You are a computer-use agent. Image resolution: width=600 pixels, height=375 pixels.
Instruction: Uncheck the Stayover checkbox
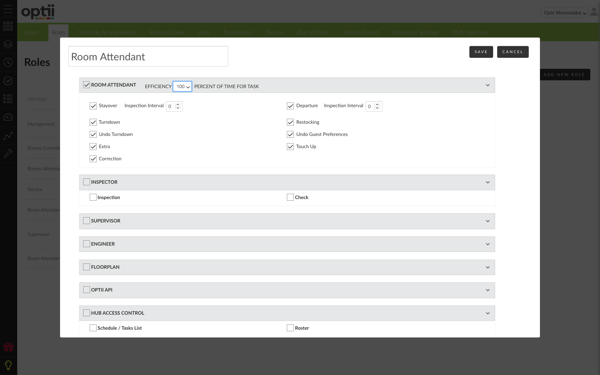(x=93, y=106)
